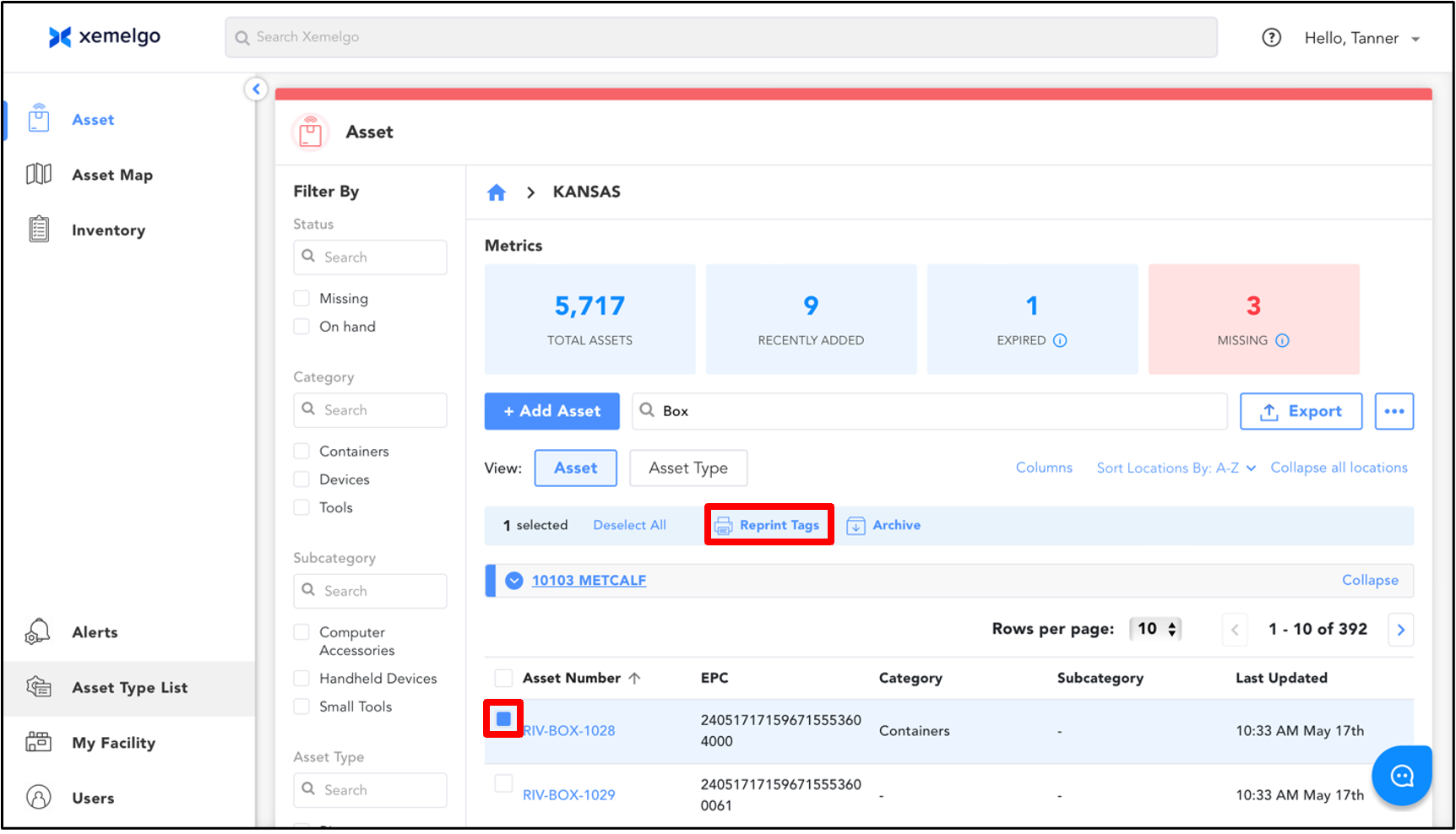
Task: Click the Xemelgo logo
Action: click(104, 36)
